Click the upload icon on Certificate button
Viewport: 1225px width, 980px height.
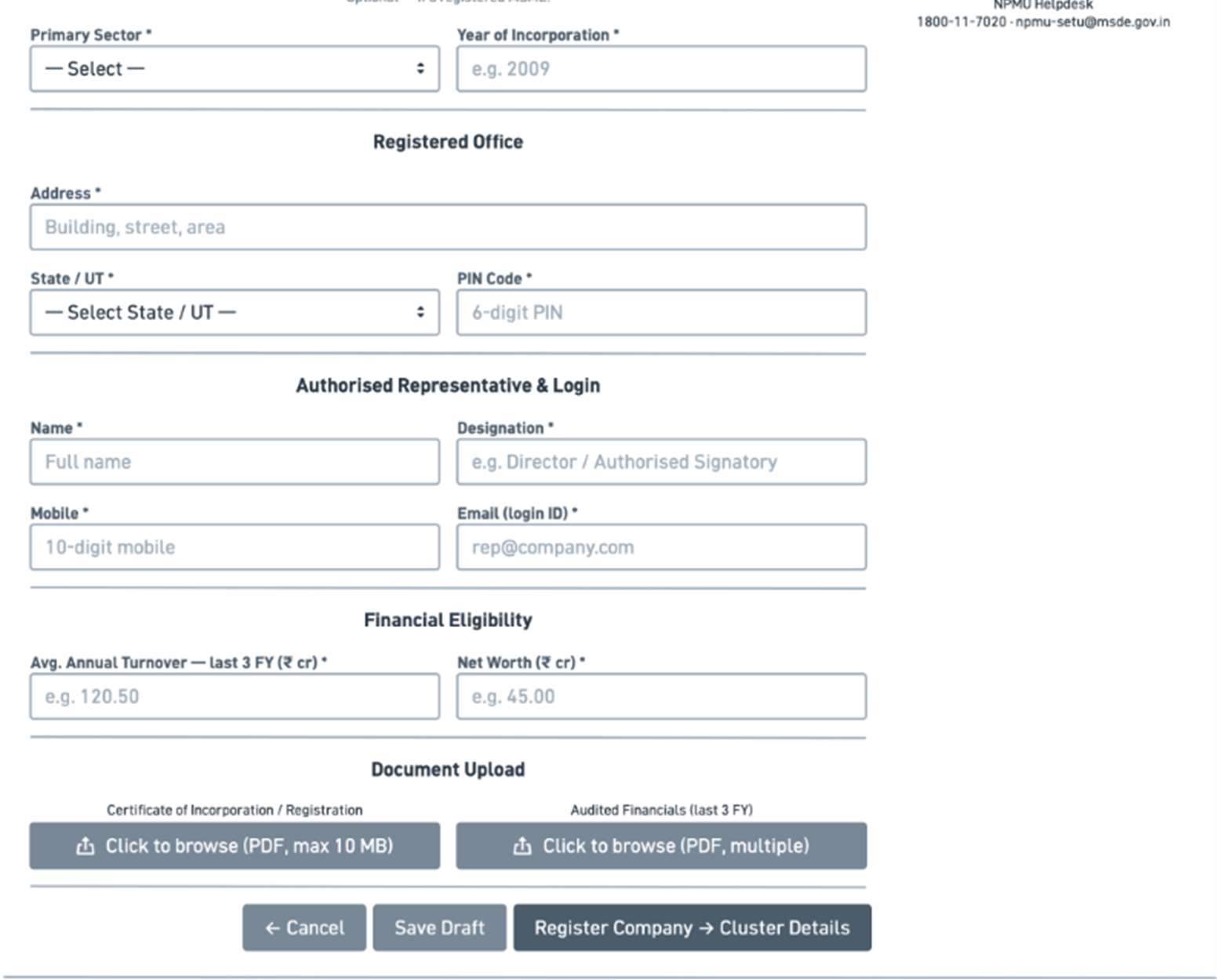click(x=85, y=846)
